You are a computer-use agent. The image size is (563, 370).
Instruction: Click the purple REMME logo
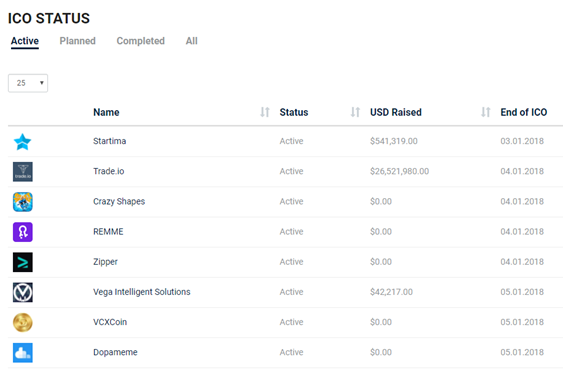pos(23,232)
